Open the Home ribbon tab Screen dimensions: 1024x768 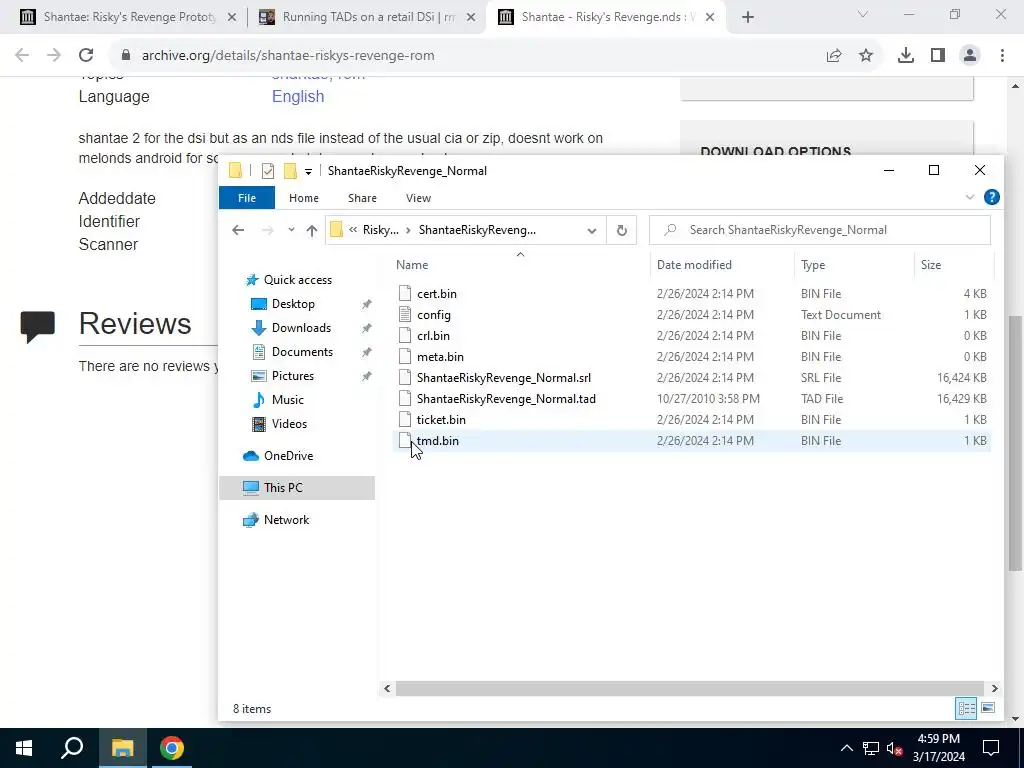(x=304, y=198)
